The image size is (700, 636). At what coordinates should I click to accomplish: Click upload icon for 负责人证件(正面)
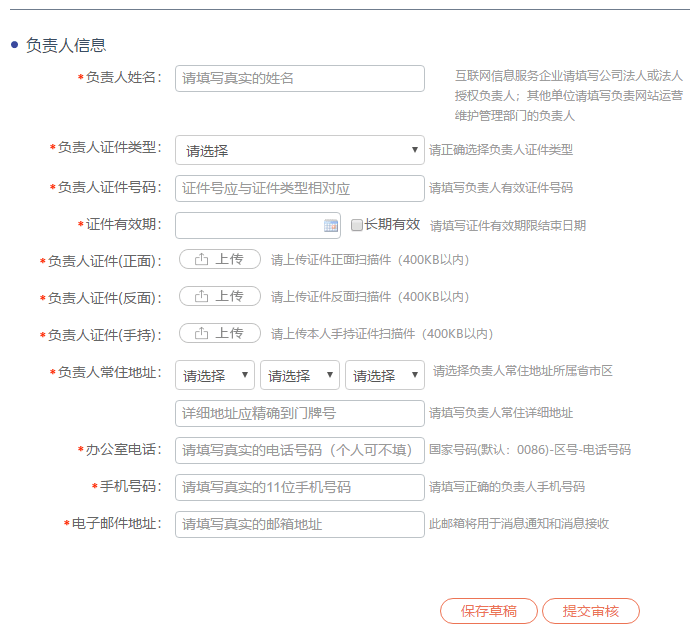pyautogui.click(x=202, y=259)
